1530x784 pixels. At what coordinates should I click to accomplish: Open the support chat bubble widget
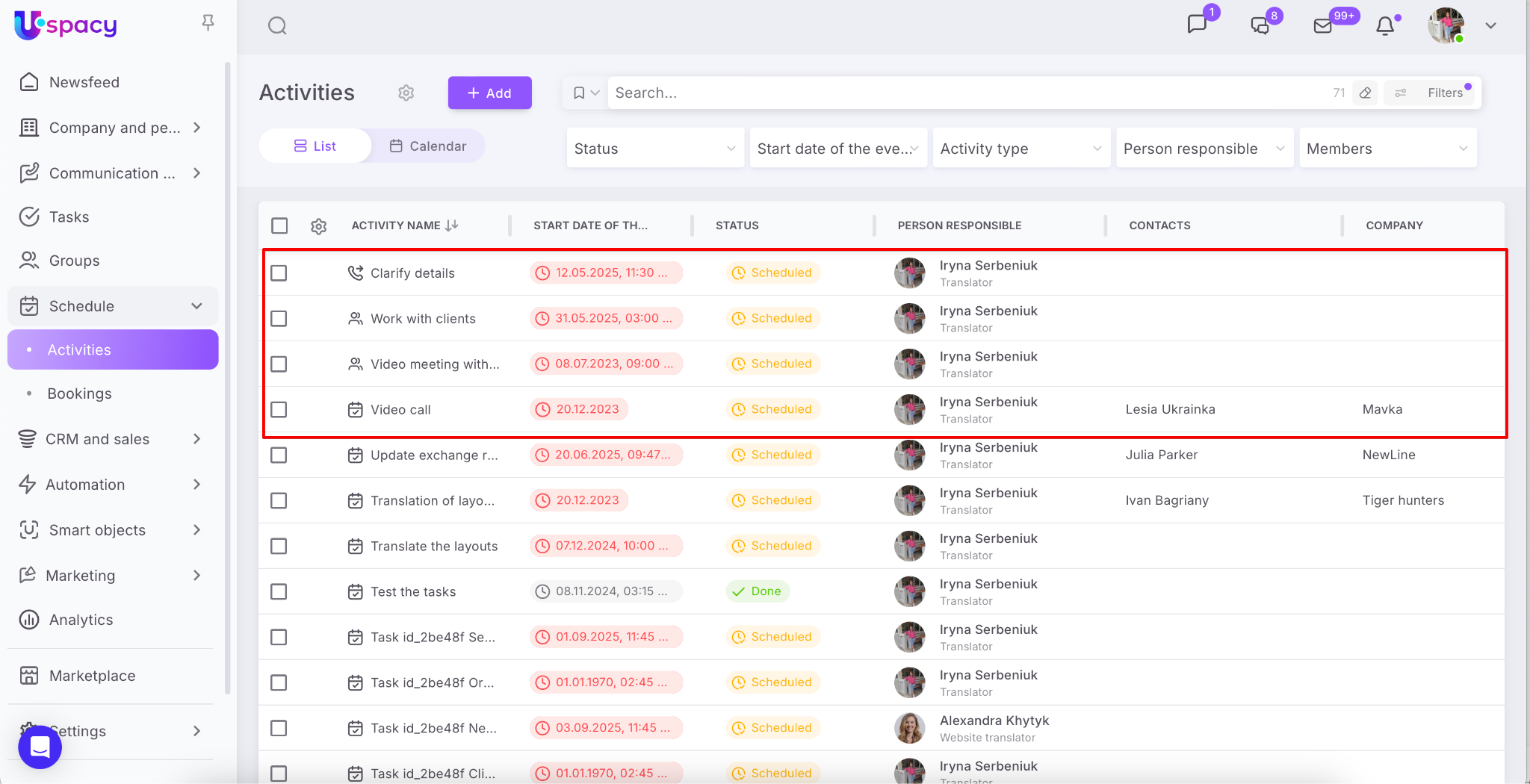[x=40, y=747]
